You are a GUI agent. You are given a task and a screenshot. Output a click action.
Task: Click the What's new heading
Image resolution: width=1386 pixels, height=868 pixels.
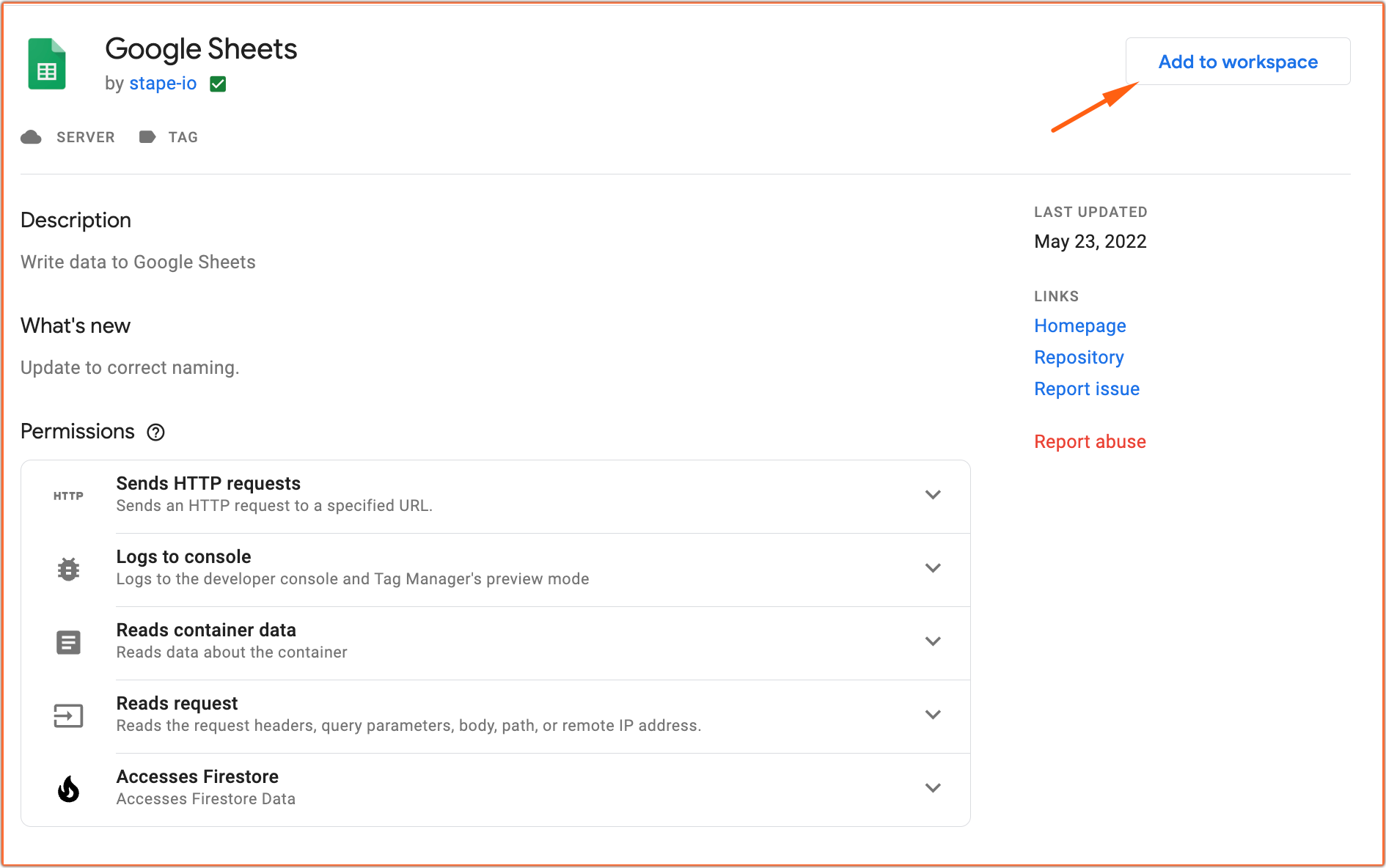coord(76,326)
